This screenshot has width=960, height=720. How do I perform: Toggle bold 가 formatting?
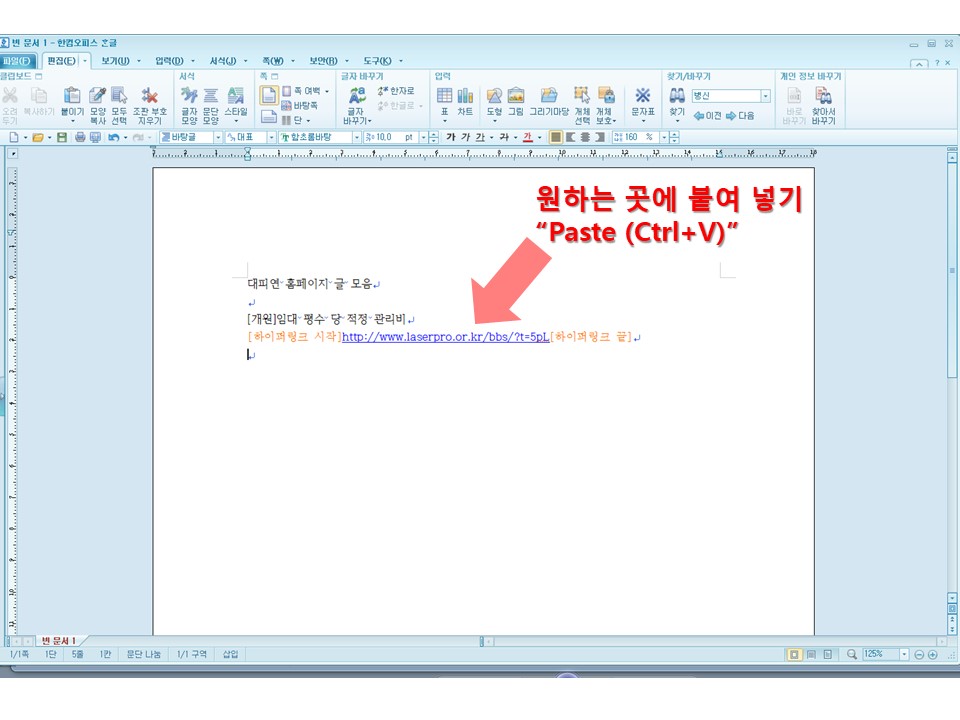[451, 137]
